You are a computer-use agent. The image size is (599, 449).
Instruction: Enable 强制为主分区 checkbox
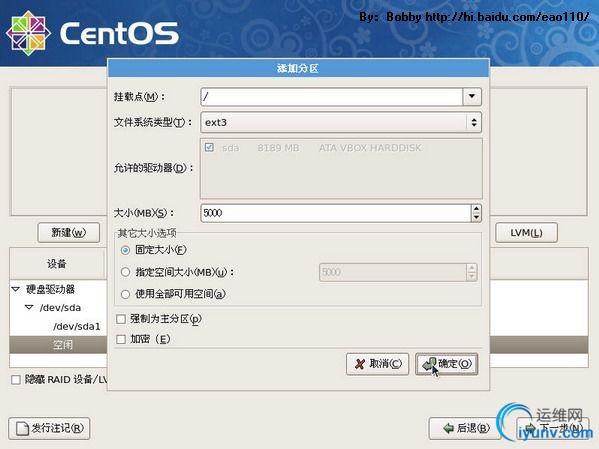[121, 319]
